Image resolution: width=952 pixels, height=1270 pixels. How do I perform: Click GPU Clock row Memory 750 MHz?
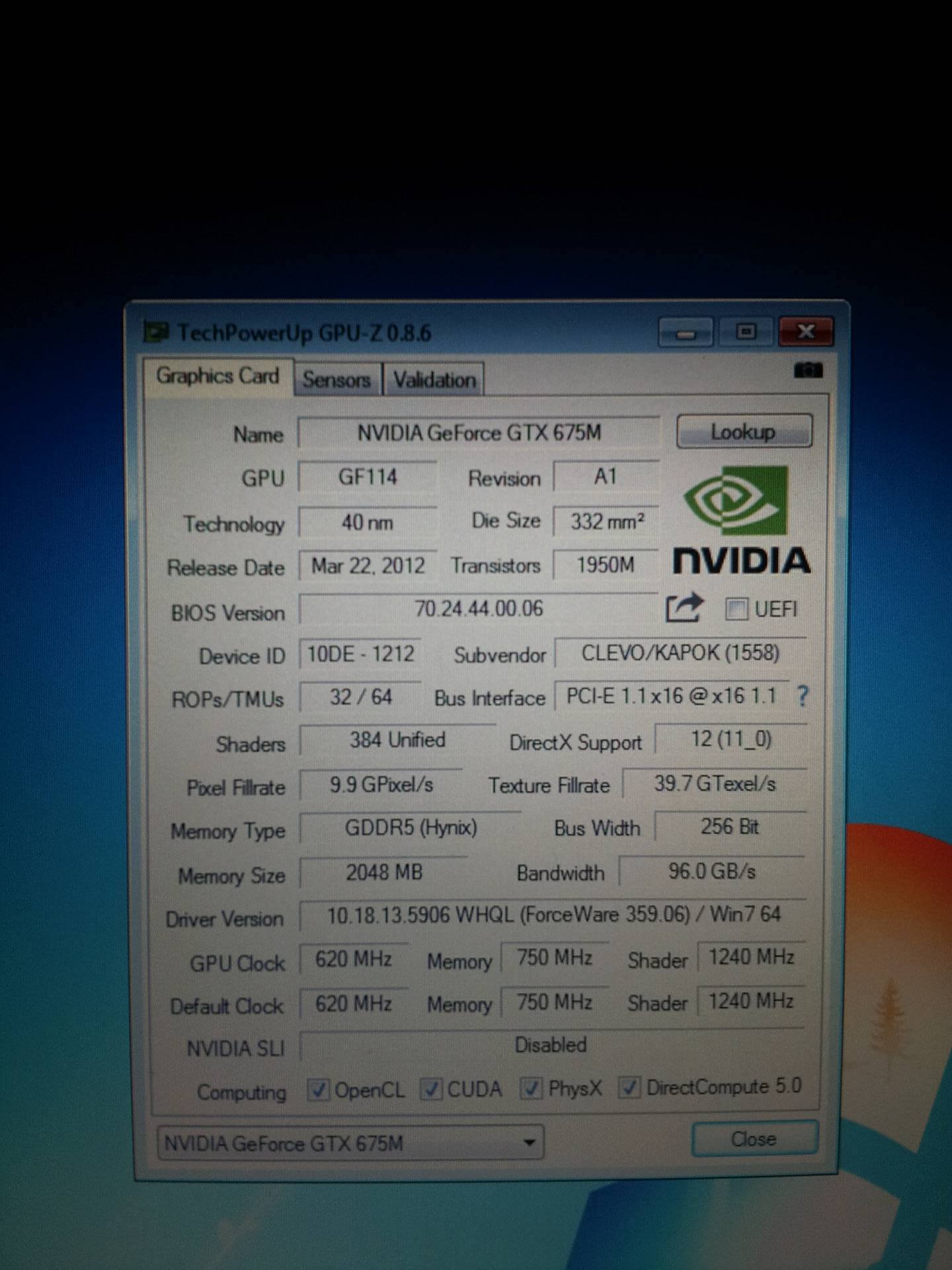pos(555,958)
